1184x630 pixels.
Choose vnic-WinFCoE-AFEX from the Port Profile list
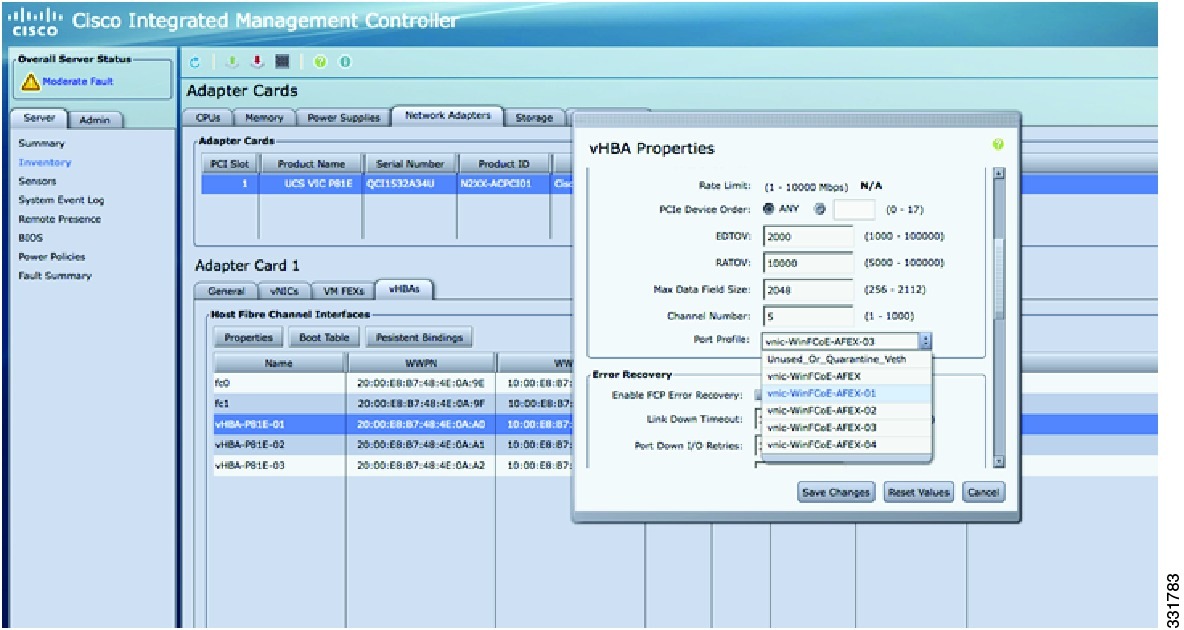tap(846, 376)
